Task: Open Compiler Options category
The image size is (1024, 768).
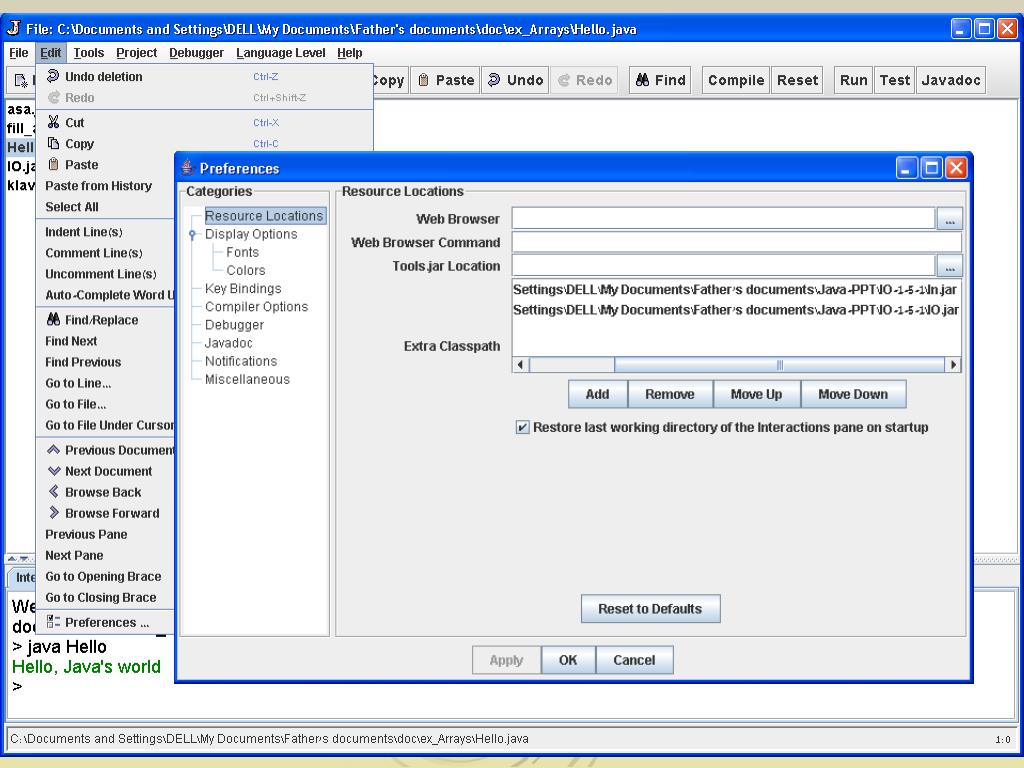Action: [x=256, y=307]
